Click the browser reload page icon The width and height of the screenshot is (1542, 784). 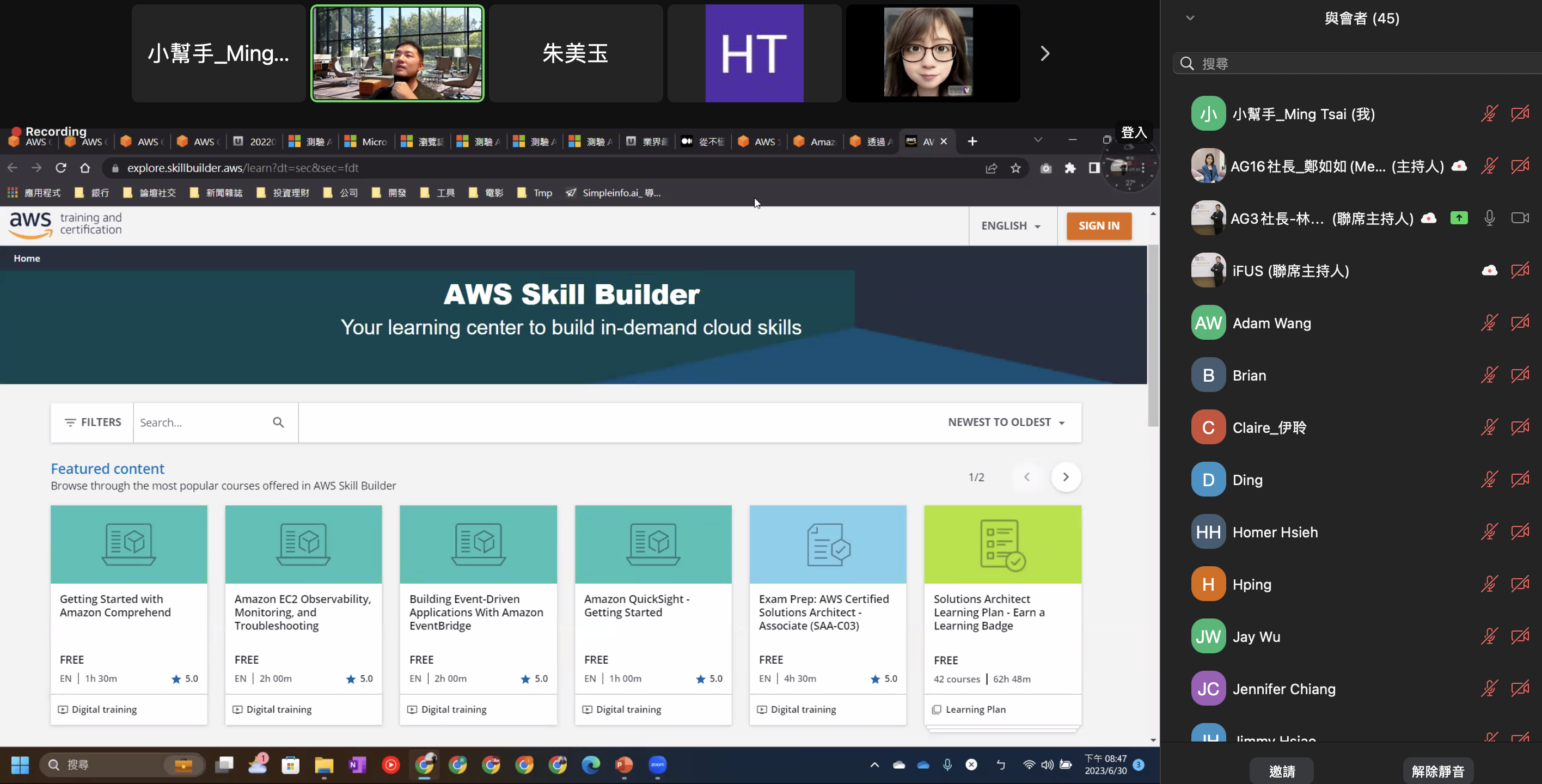[60, 168]
